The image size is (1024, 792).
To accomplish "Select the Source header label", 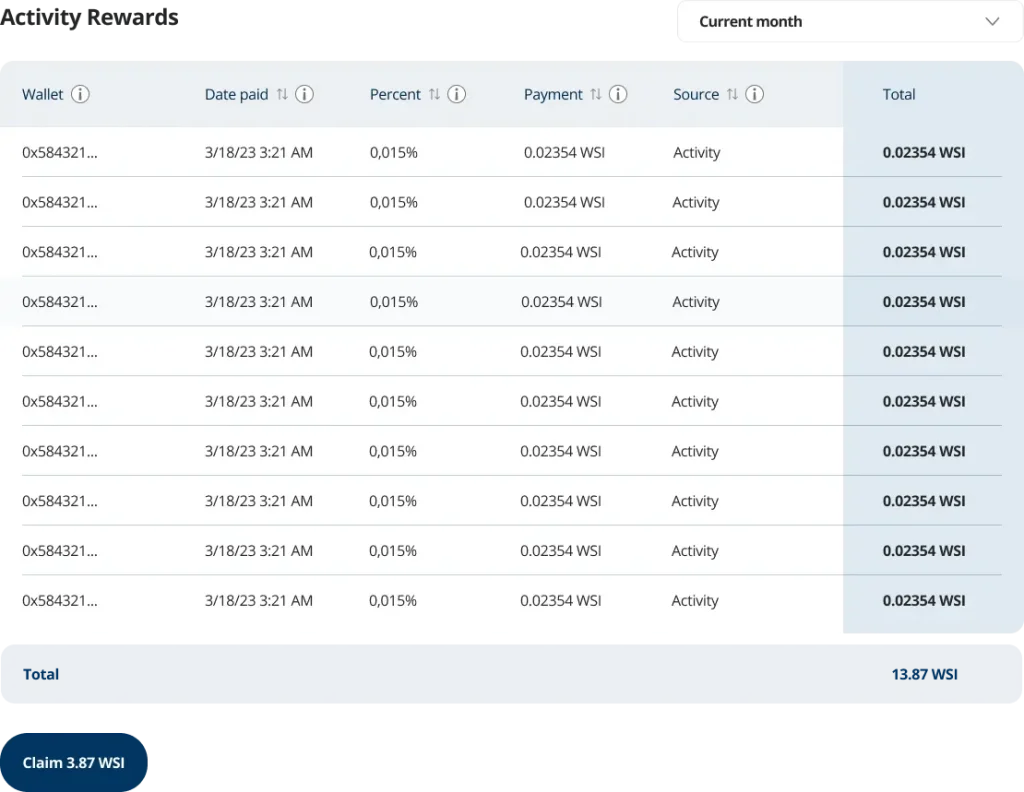I will [696, 94].
